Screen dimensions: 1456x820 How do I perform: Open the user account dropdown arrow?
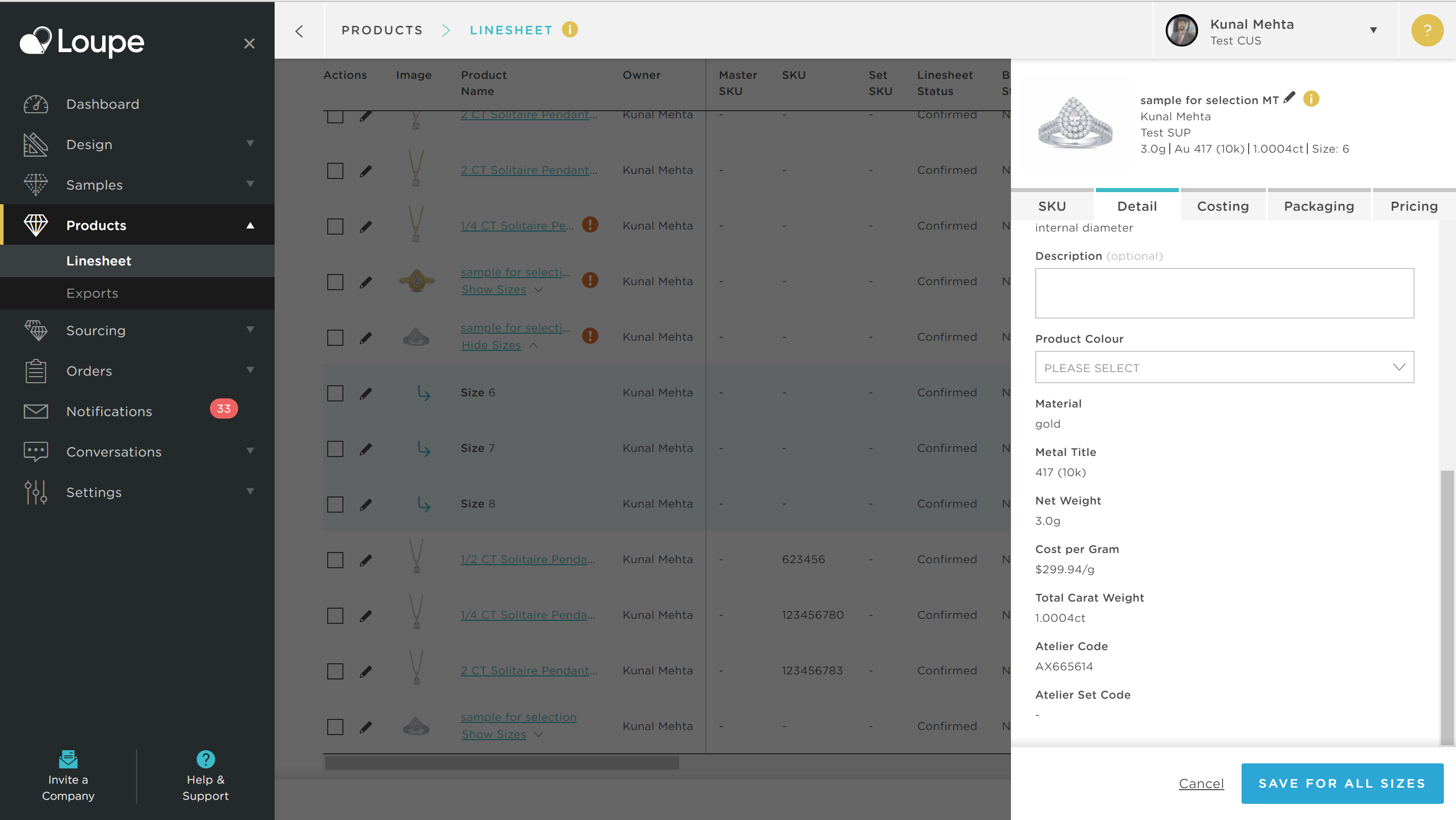click(x=1373, y=30)
